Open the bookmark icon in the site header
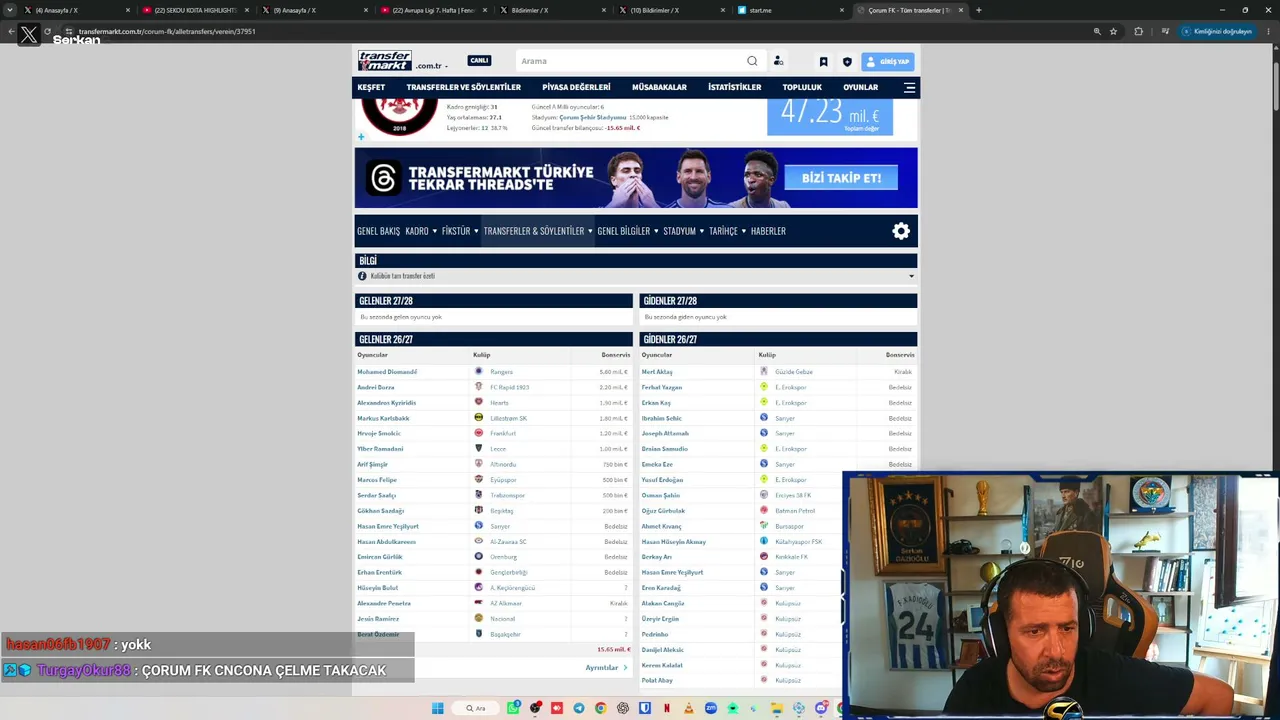The image size is (1280, 720). [823, 62]
